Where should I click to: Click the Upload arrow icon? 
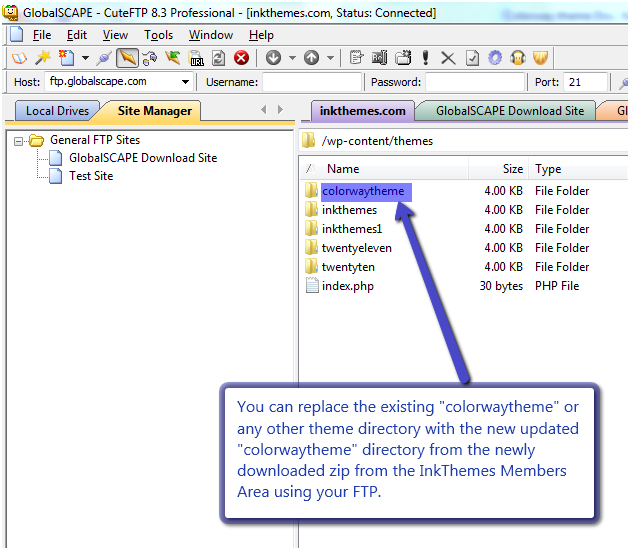311,58
